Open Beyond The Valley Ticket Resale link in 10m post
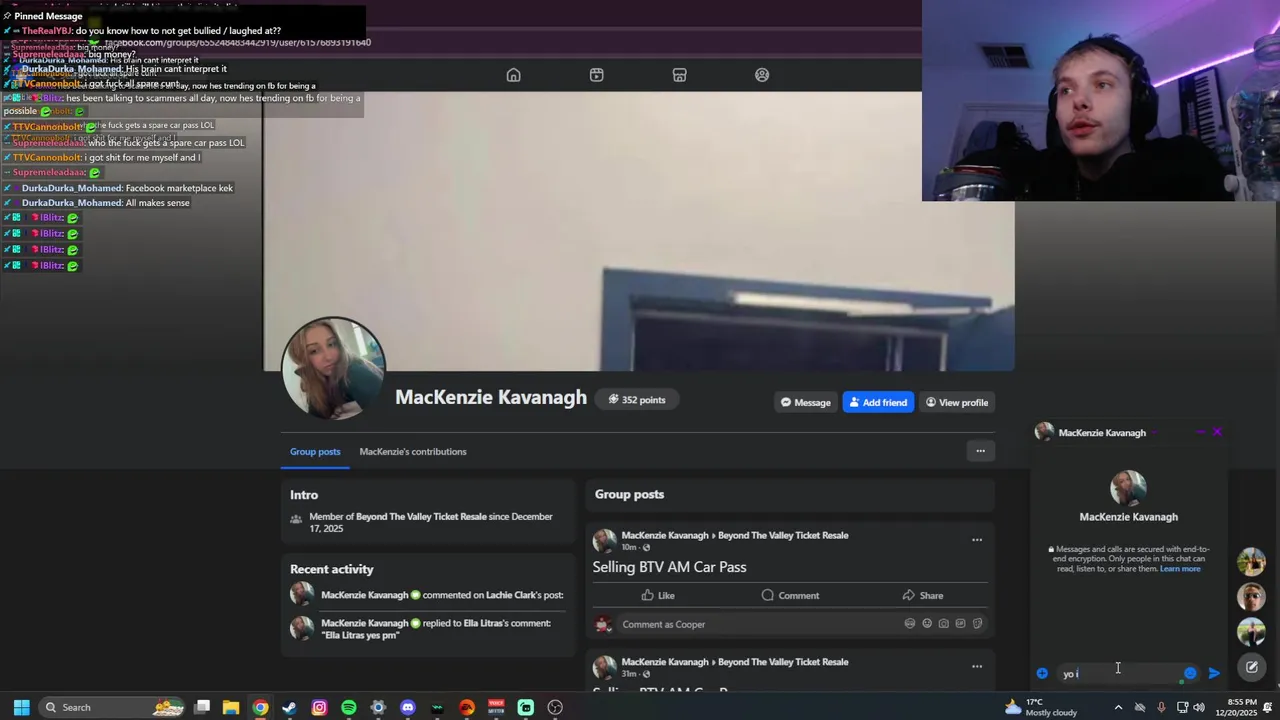 tap(783, 535)
